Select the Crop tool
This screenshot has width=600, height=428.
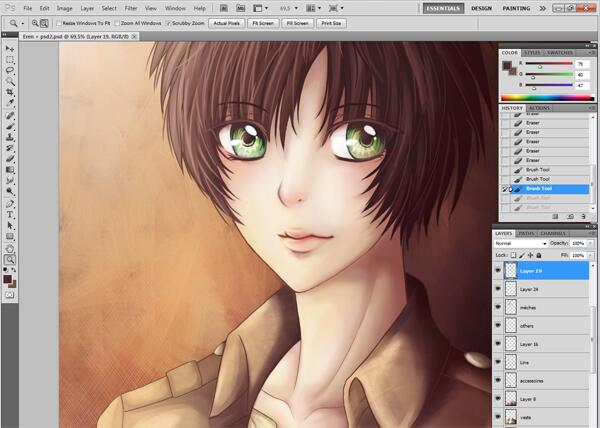click(10, 92)
